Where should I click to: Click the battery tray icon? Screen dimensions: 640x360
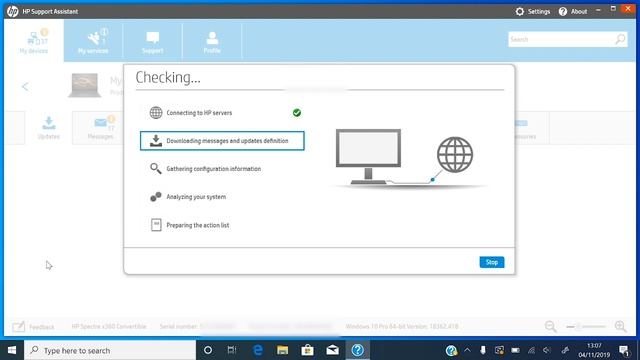[516, 350]
